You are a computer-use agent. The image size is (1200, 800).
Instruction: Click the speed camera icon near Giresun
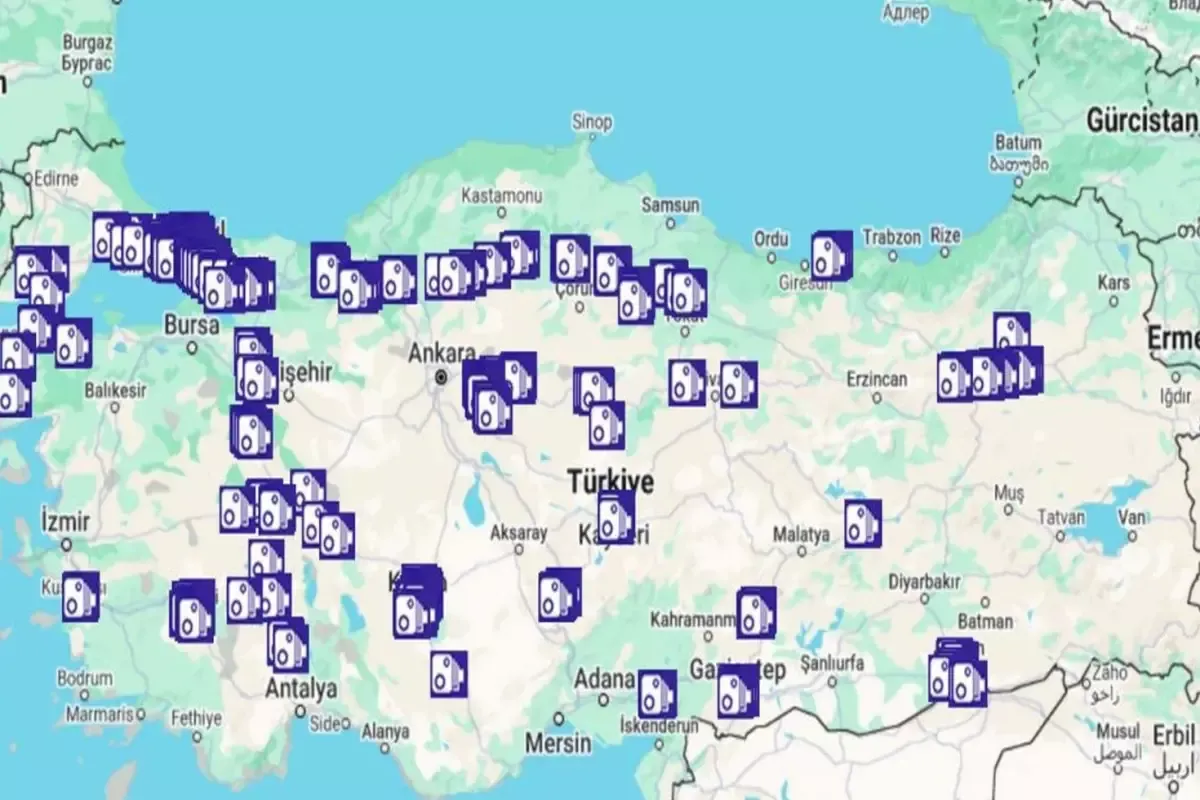831,255
